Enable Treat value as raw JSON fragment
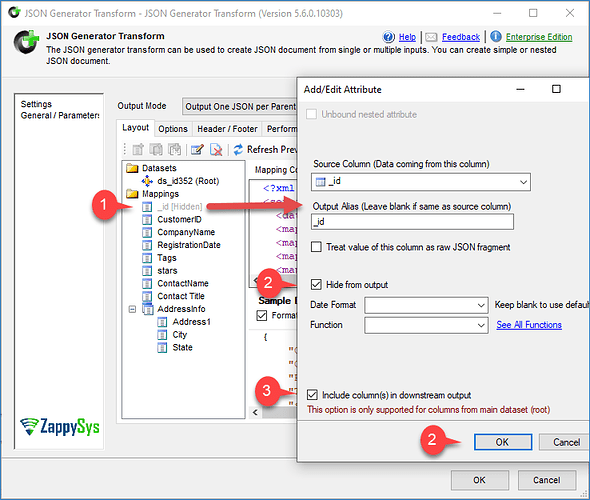Screen dimensions: 590x500 [316, 247]
